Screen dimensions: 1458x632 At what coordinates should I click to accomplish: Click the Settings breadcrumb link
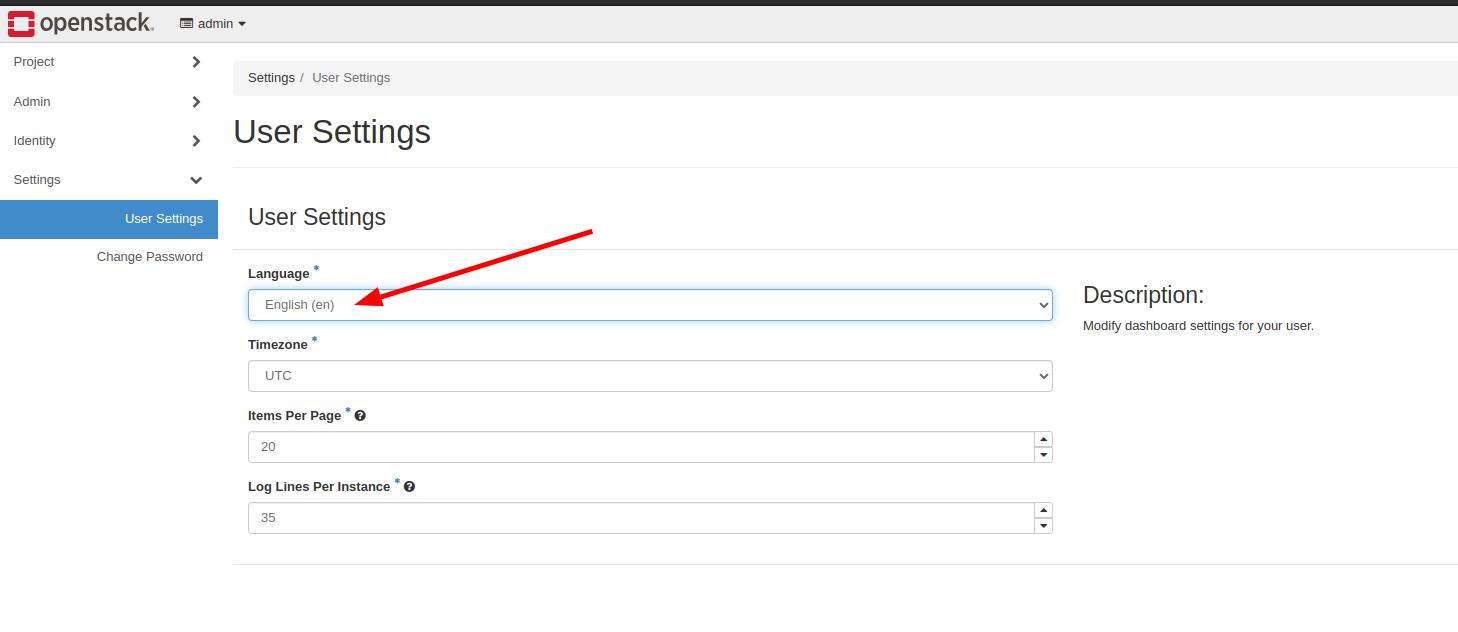(x=271, y=78)
